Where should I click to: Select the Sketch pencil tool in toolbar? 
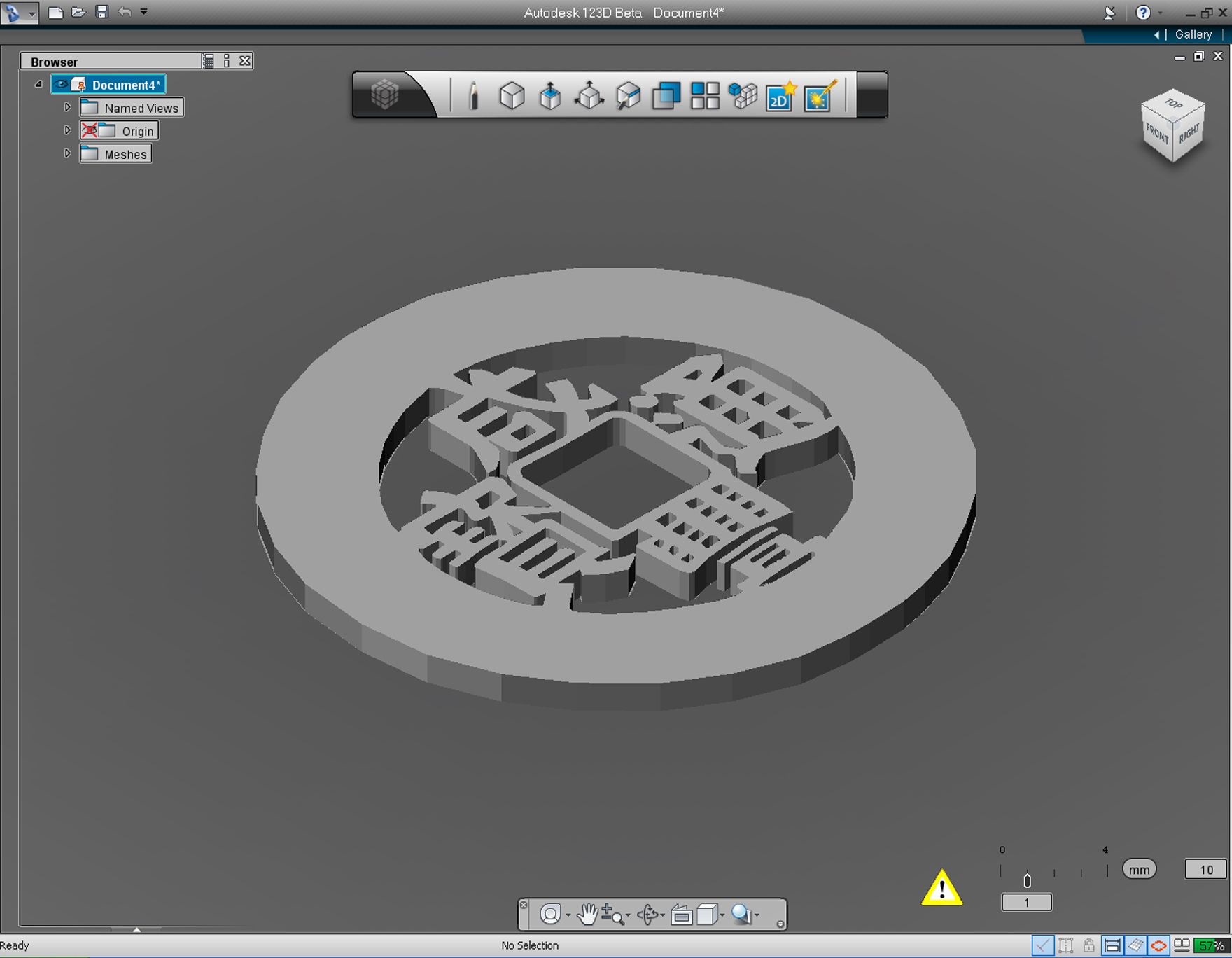(x=473, y=95)
